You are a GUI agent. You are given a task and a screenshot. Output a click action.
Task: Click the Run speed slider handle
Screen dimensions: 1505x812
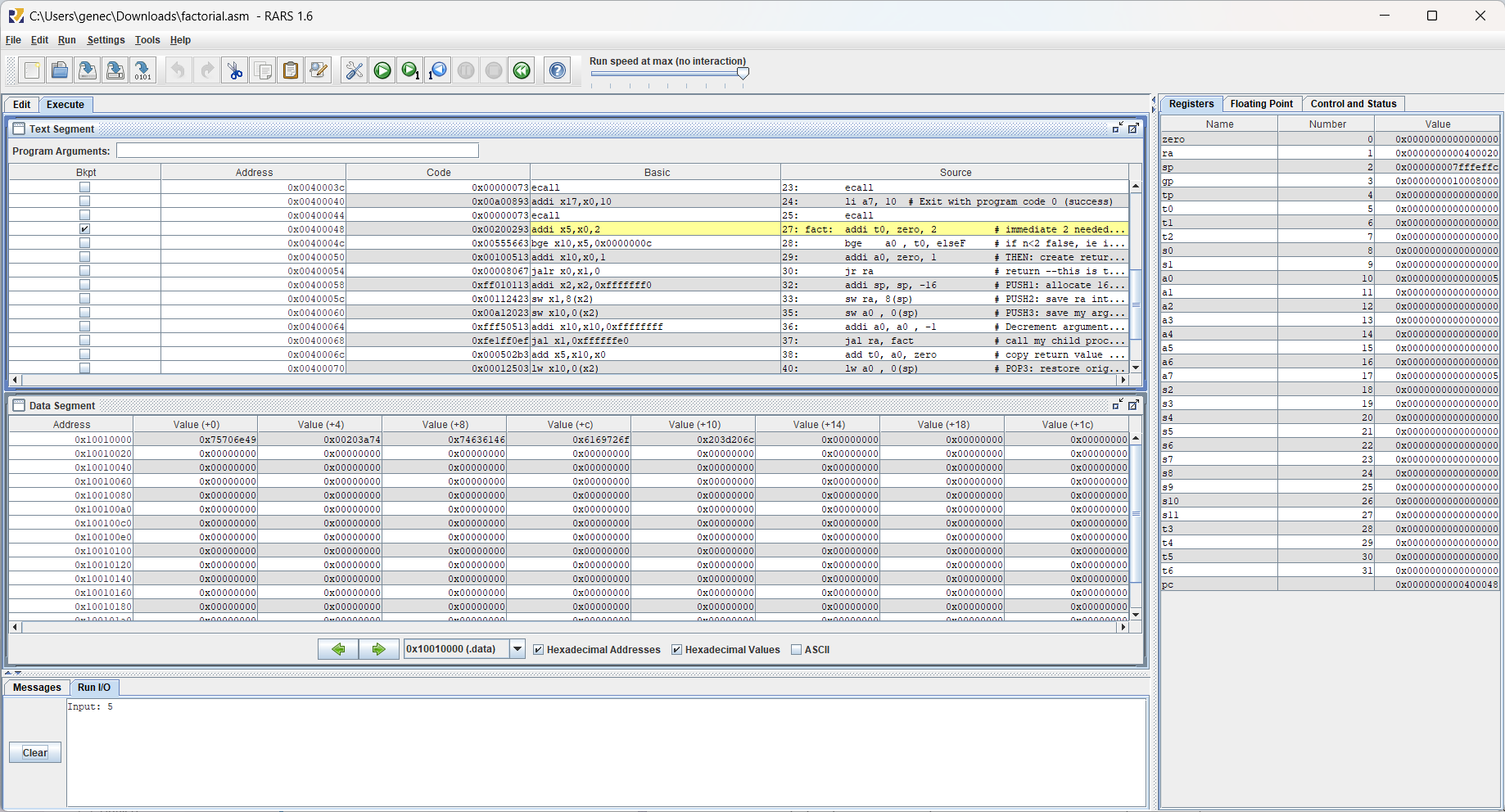tap(743, 73)
